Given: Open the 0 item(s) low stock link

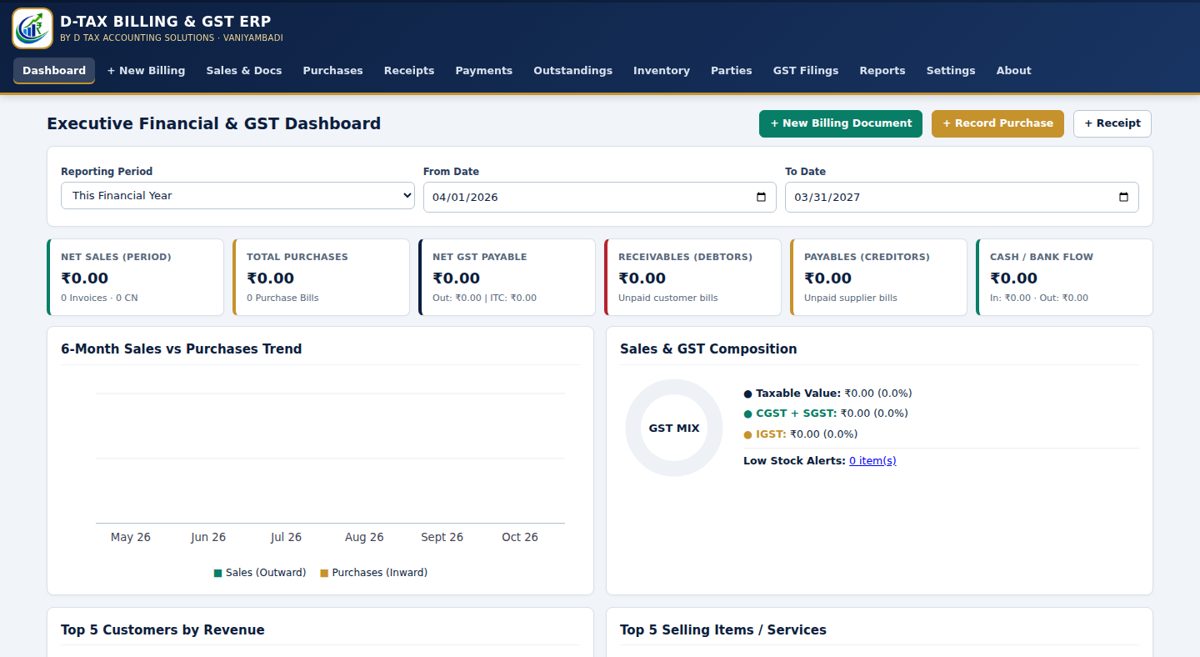Looking at the screenshot, I should pos(873,461).
